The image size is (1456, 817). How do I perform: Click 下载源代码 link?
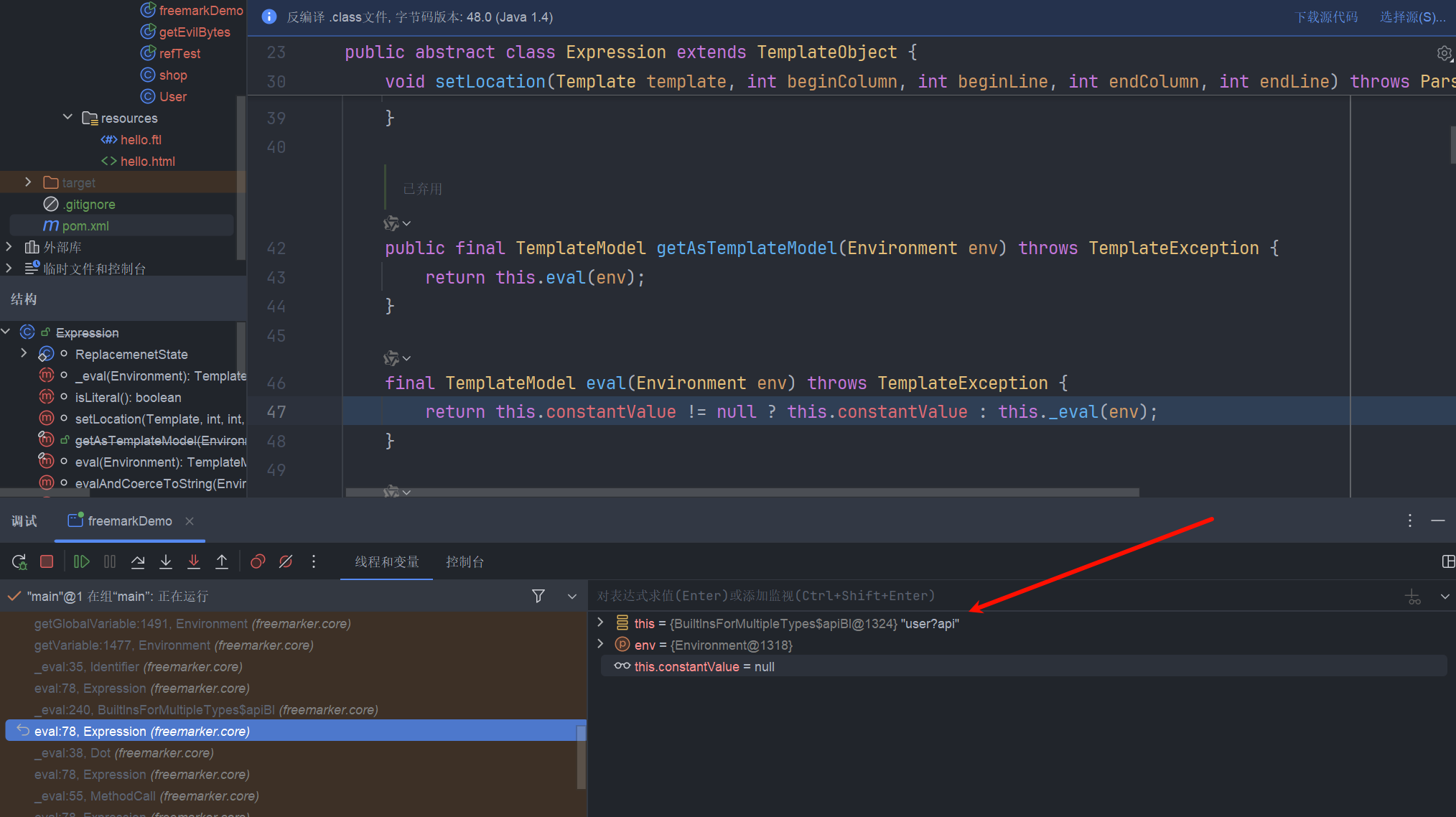pos(1326,17)
